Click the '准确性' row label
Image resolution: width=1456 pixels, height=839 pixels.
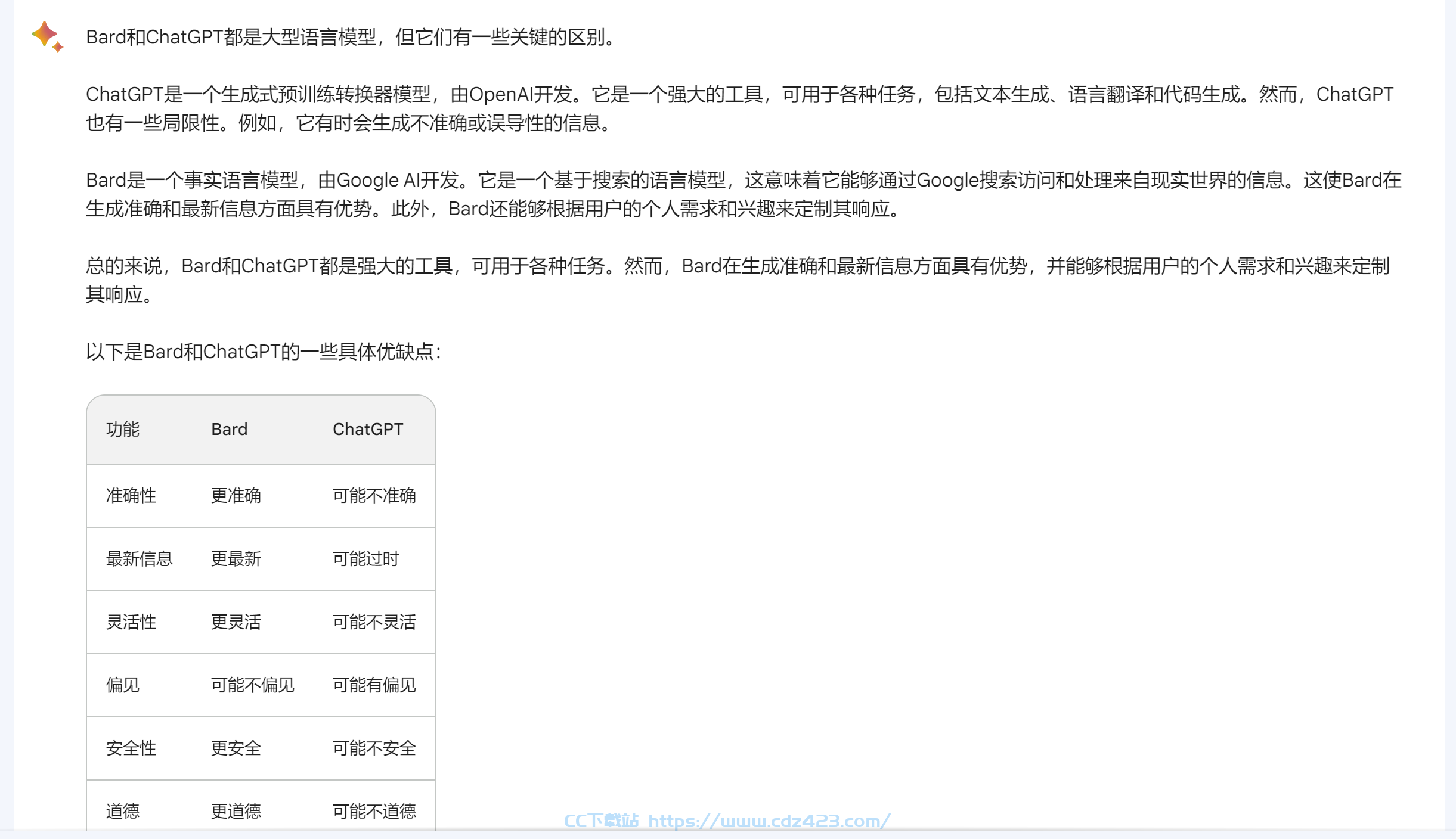[x=131, y=495]
